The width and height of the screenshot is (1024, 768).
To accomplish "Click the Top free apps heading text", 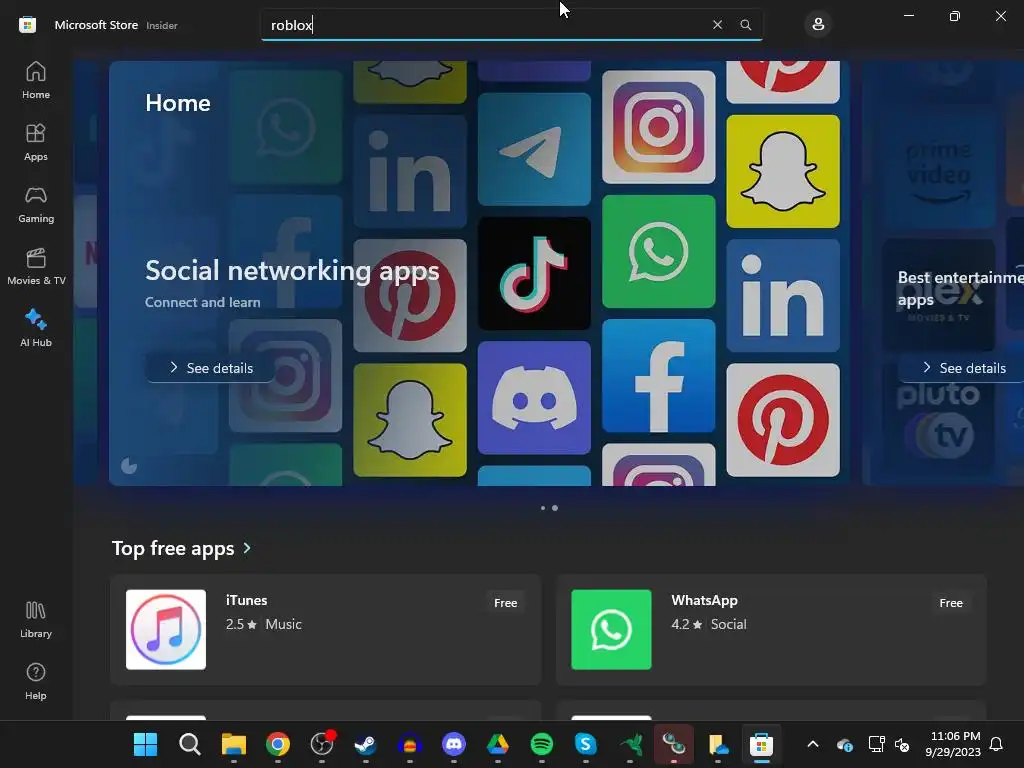I will 173,548.
